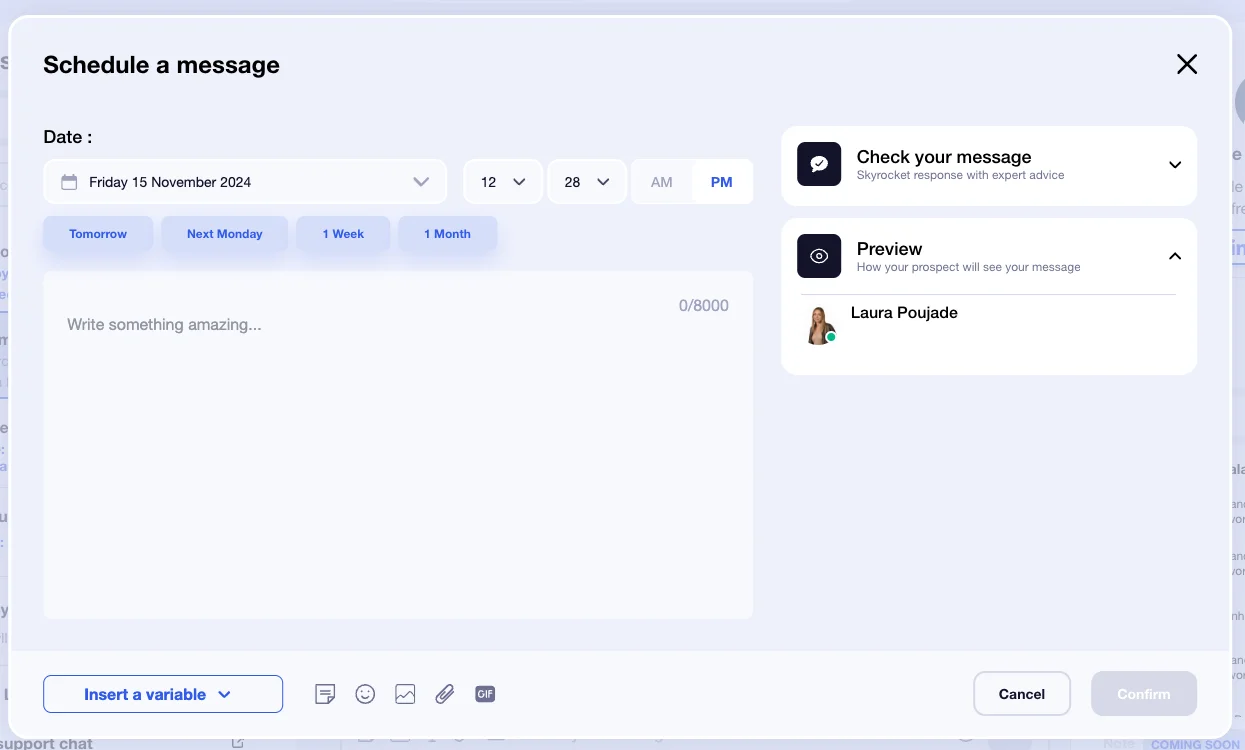1245x750 pixels.
Task: Open the emoji picker
Action: (365, 694)
